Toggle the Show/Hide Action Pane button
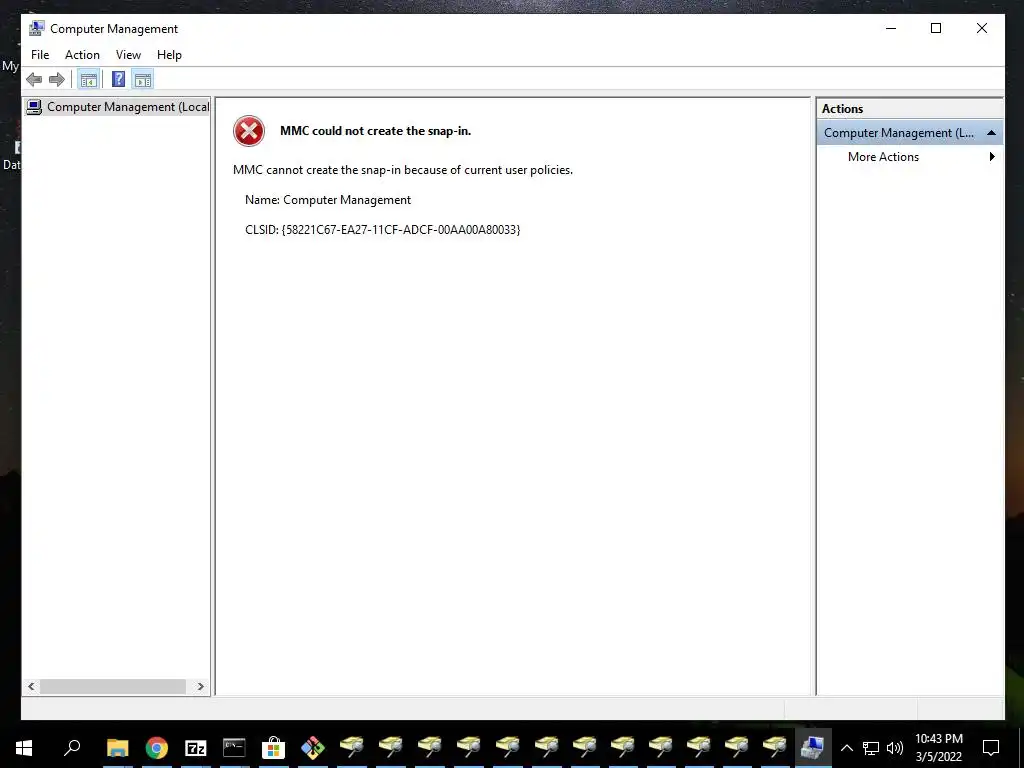The image size is (1024, 768). [142, 80]
